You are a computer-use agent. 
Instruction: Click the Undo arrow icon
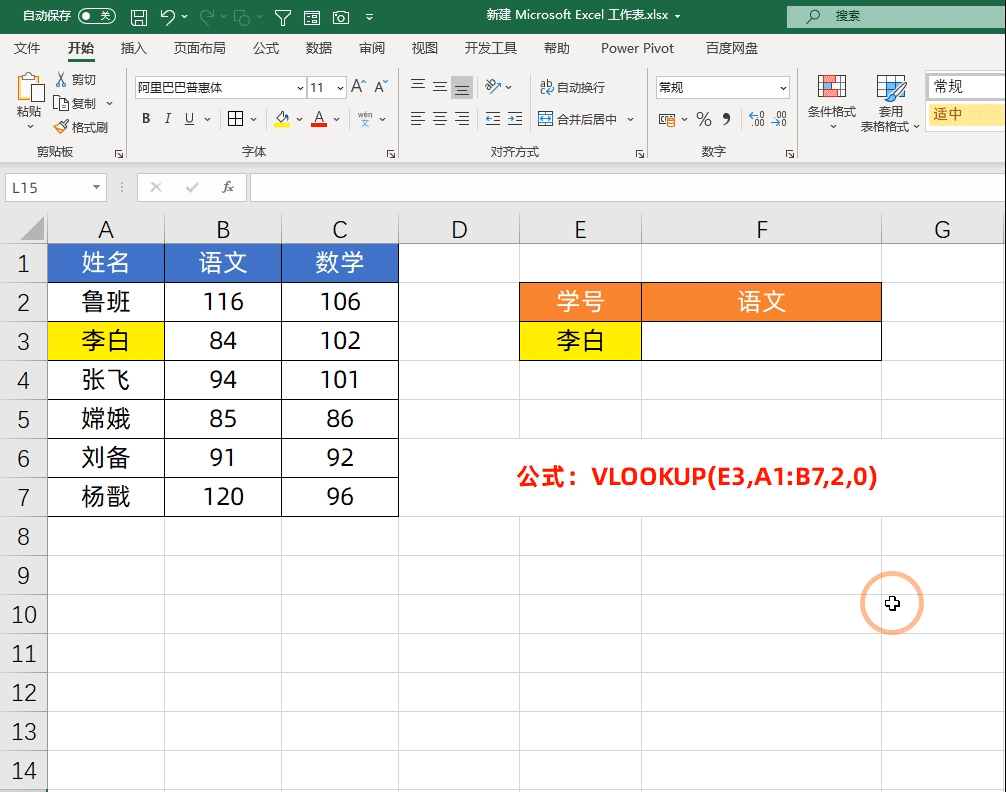(x=167, y=17)
